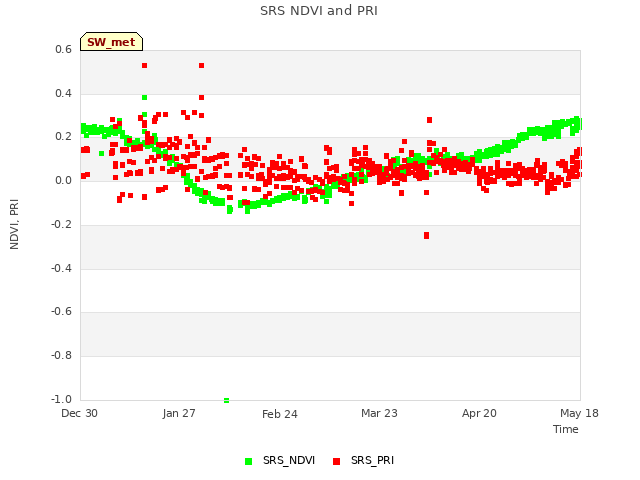Screen dimensions: 640x480
Task: Click the green SRS_NDVI legend swatch
Action: click(x=248, y=461)
